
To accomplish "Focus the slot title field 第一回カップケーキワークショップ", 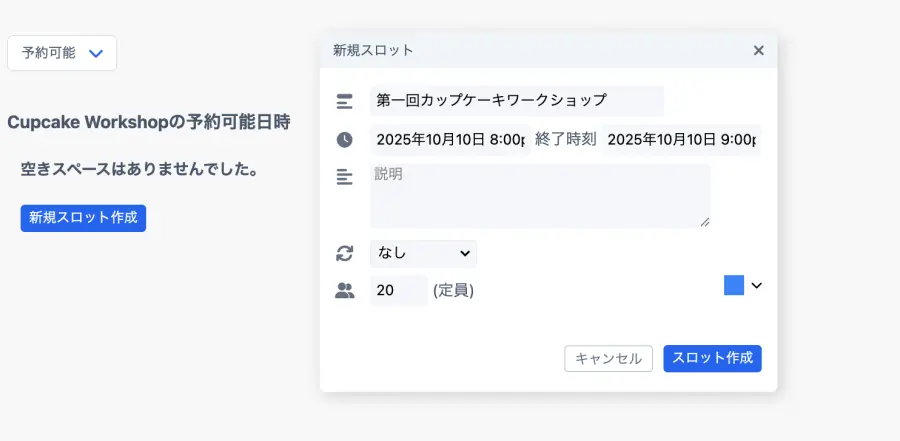I will (x=515, y=101).
